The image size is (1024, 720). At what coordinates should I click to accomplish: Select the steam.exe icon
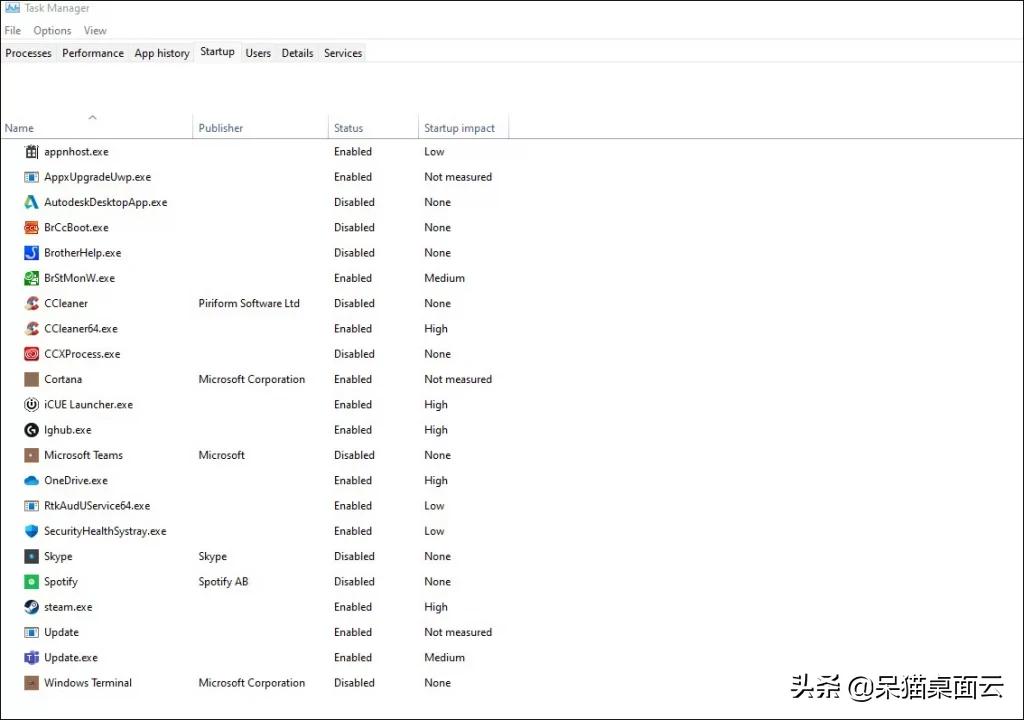click(31, 607)
